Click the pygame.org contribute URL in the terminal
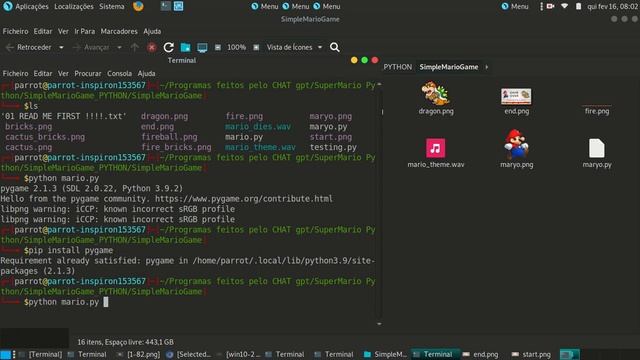The image size is (640, 360). pyautogui.click(x=244, y=199)
